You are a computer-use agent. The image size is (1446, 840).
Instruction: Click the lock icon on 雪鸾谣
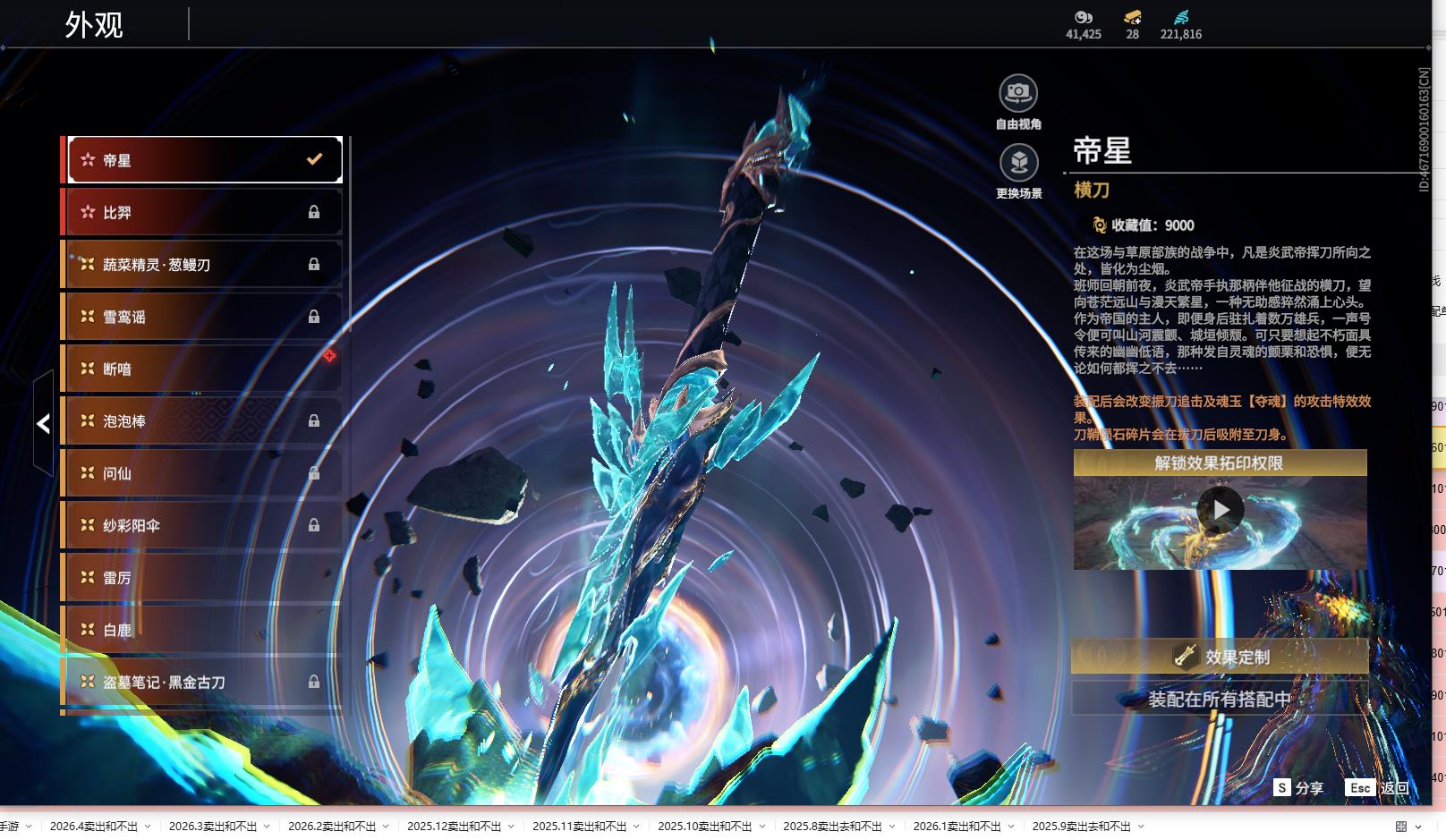tap(314, 317)
